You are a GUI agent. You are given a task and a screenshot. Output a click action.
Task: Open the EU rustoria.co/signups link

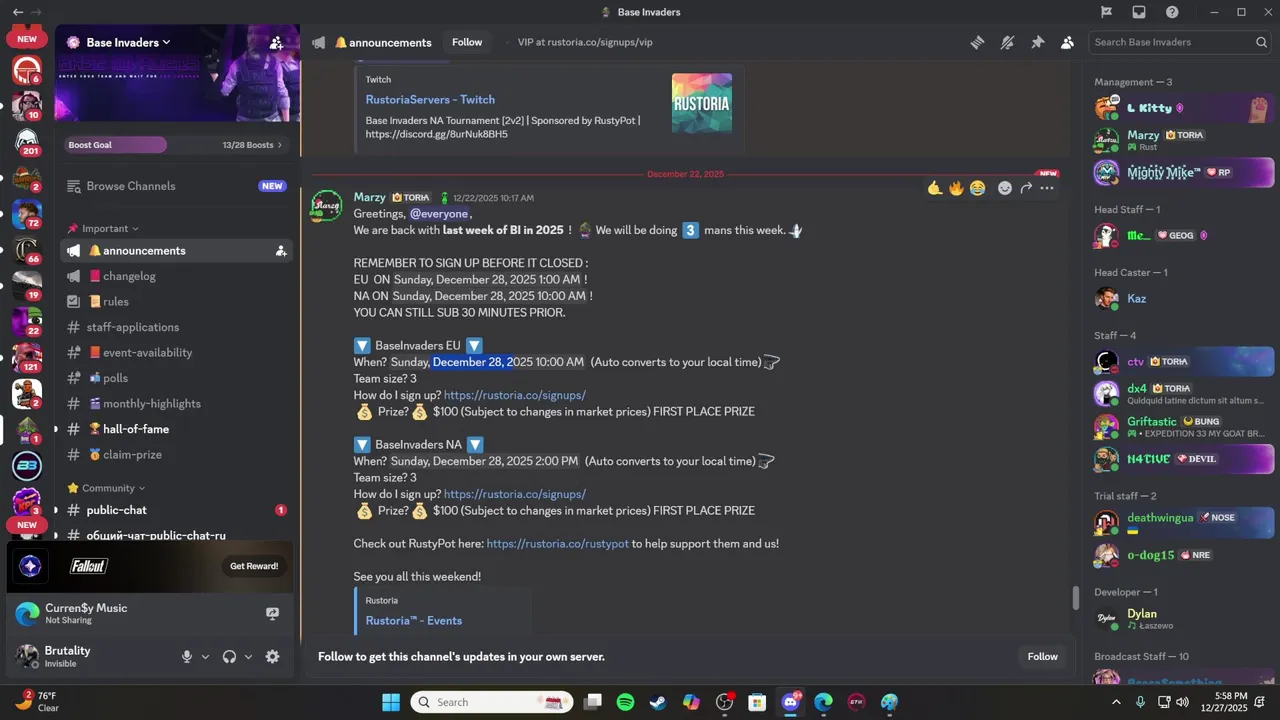[515, 395]
